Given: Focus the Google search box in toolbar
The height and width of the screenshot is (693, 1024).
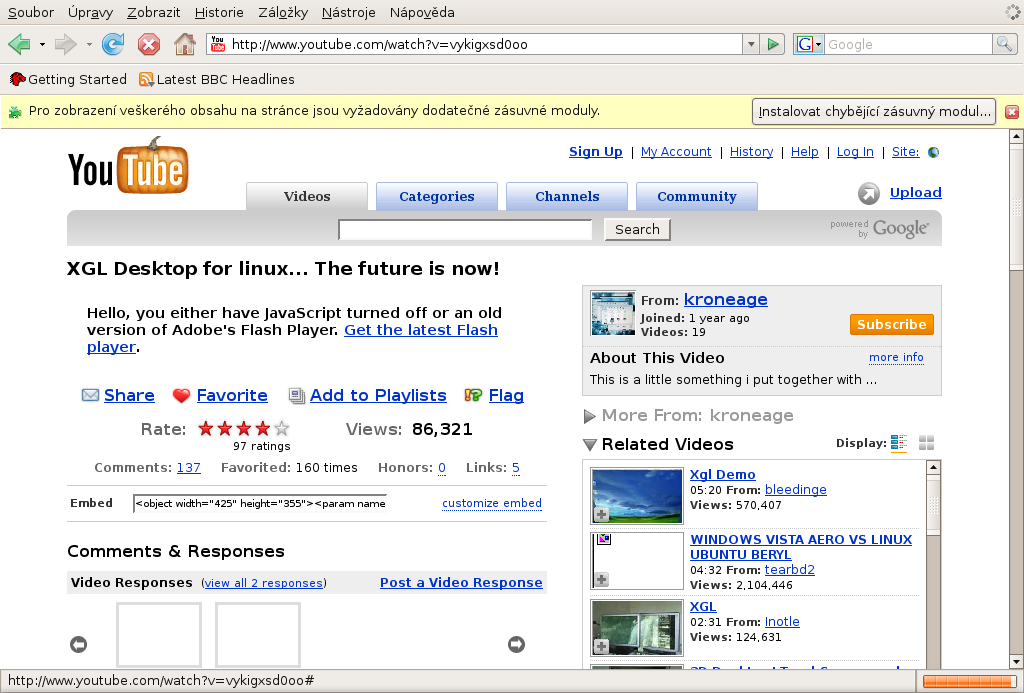Looking at the screenshot, I should point(908,44).
